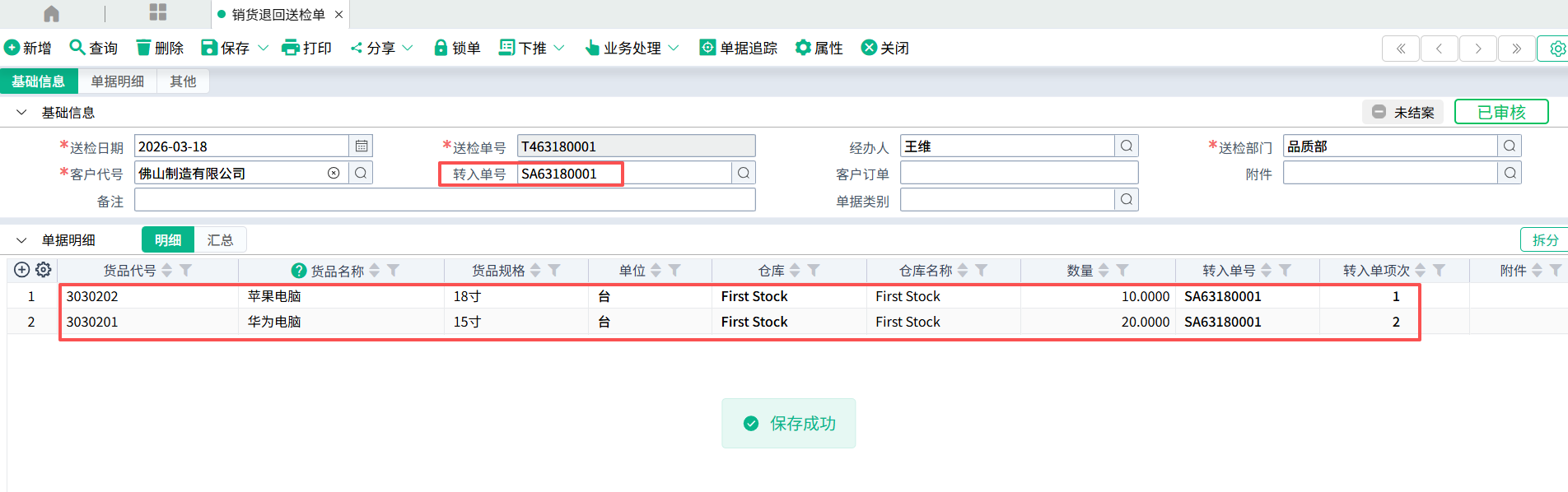
Task: Select the 明细 detail view toggle
Action: coord(168,239)
